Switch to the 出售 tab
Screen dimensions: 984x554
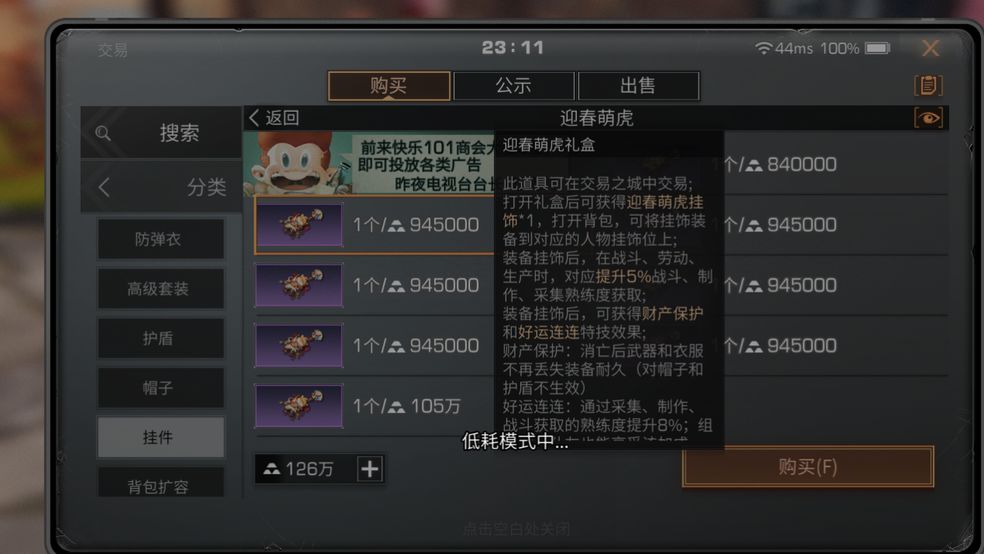pyautogui.click(x=638, y=86)
